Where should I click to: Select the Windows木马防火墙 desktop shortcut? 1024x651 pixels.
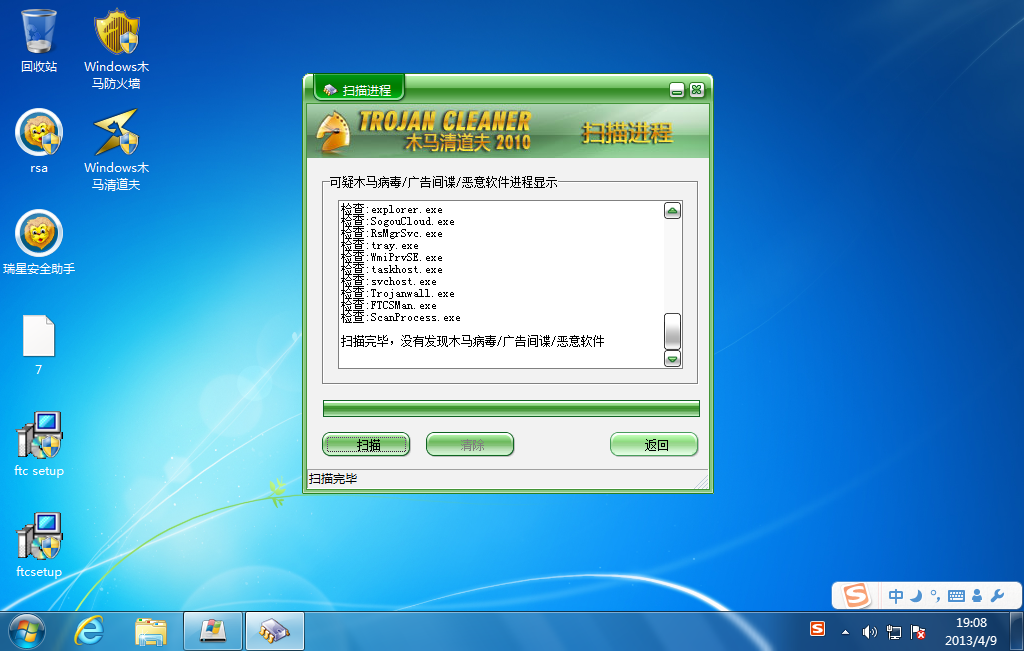click(116, 49)
